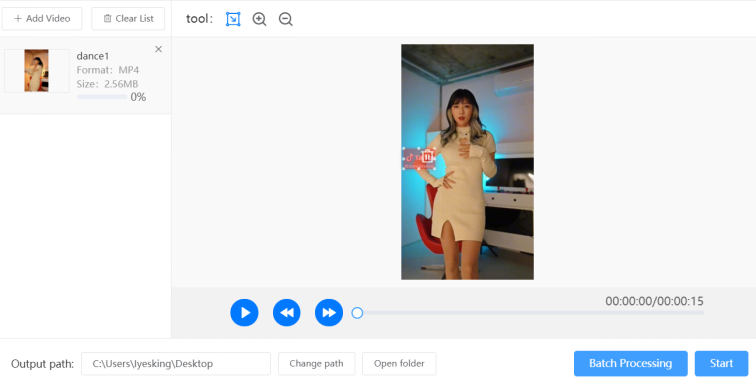Clear the video list
Image resolution: width=756 pixels, height=385 pixels.
click(128, 18)
